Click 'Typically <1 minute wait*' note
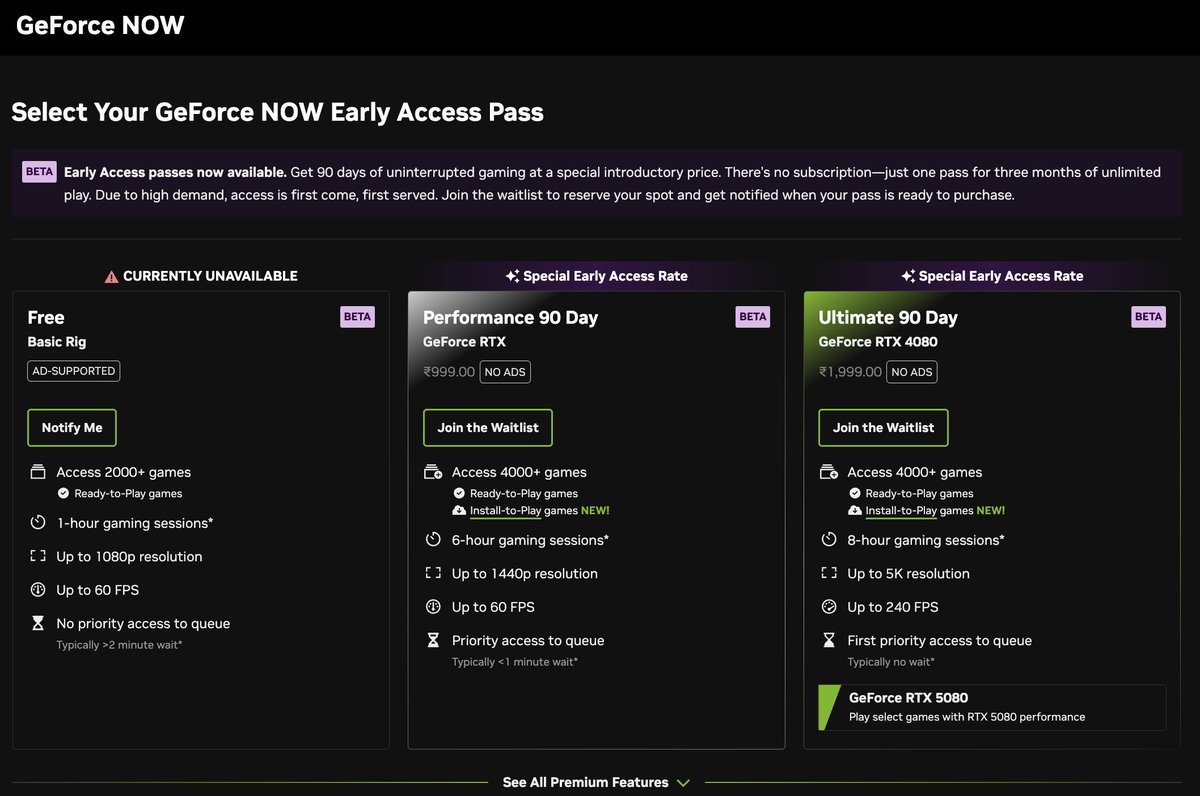1200x796 pixels. 515,662
